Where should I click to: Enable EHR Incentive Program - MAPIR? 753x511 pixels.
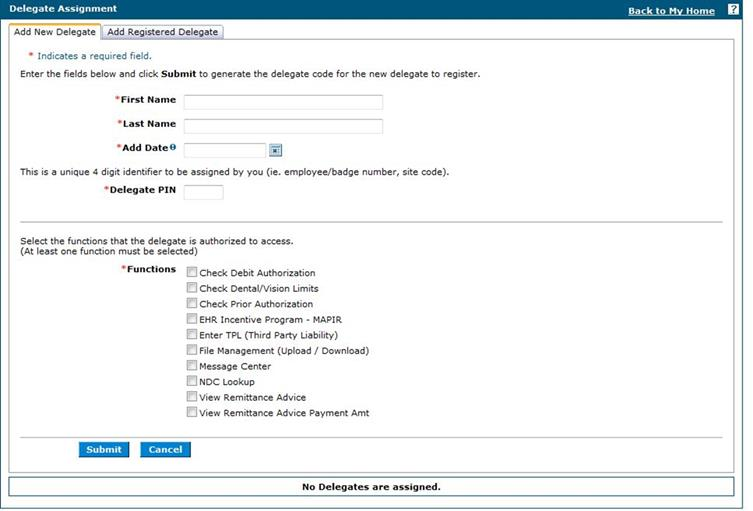(192, 319)
